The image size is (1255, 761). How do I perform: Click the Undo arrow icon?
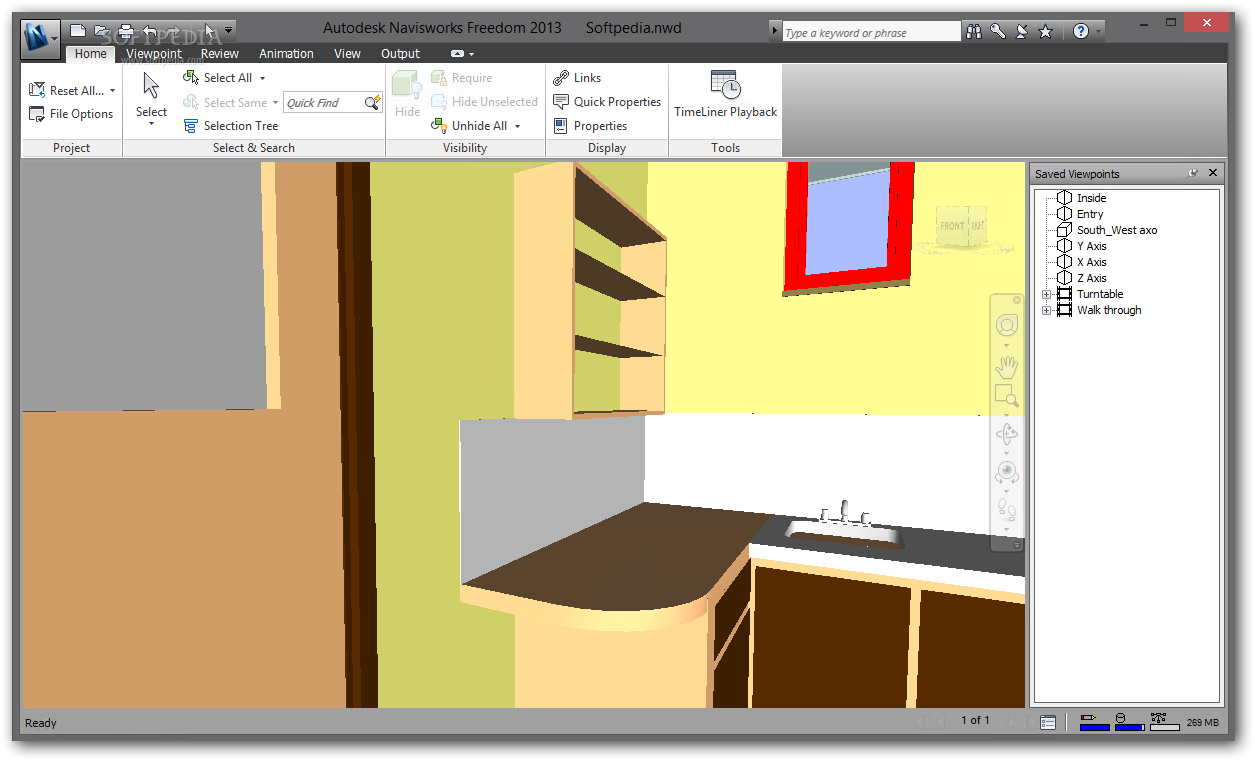[x=150, y=31]
